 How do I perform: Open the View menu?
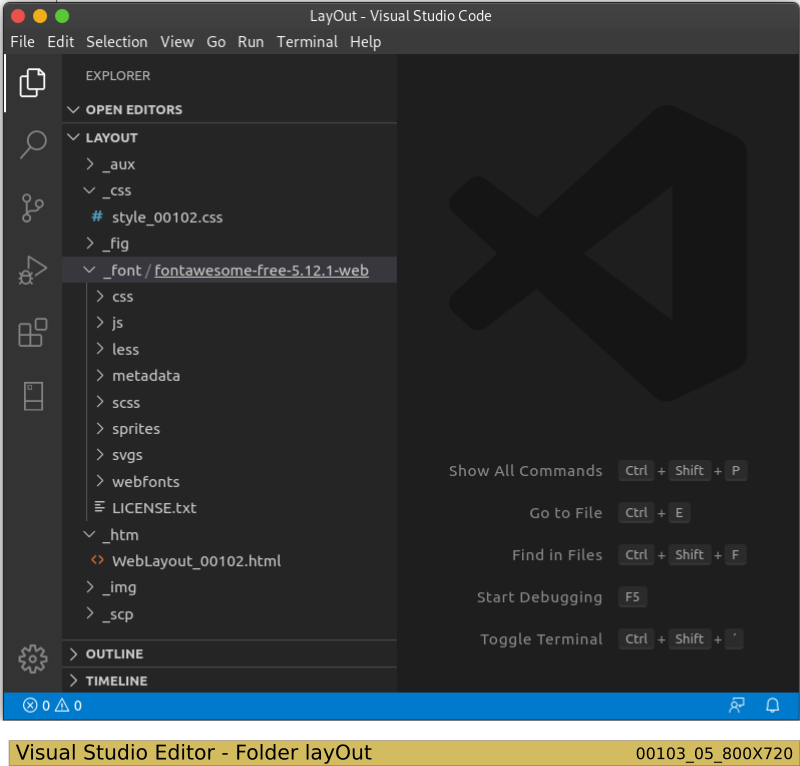pos(177,42)
